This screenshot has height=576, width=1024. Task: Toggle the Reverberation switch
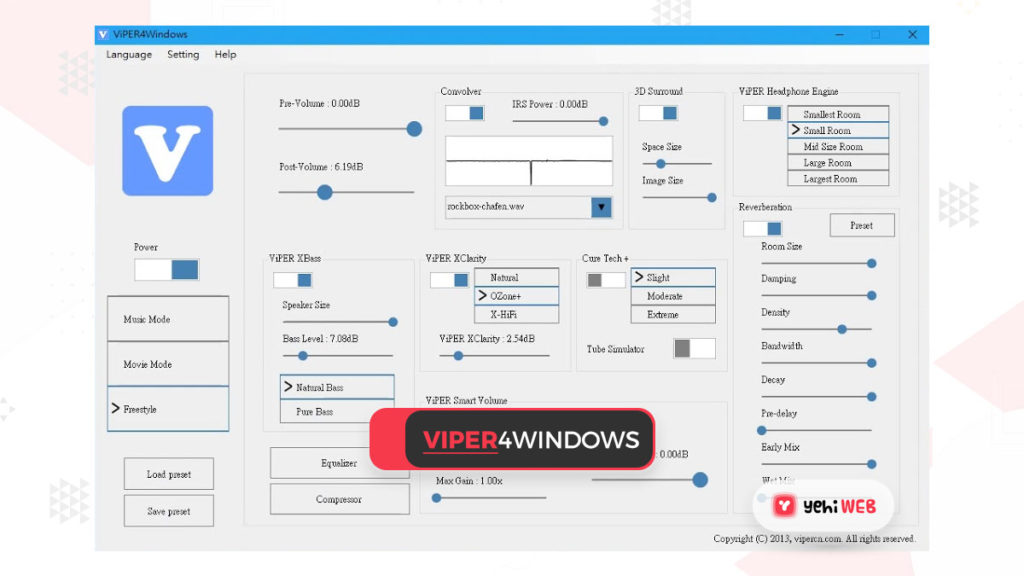click(x=762, y=228)
